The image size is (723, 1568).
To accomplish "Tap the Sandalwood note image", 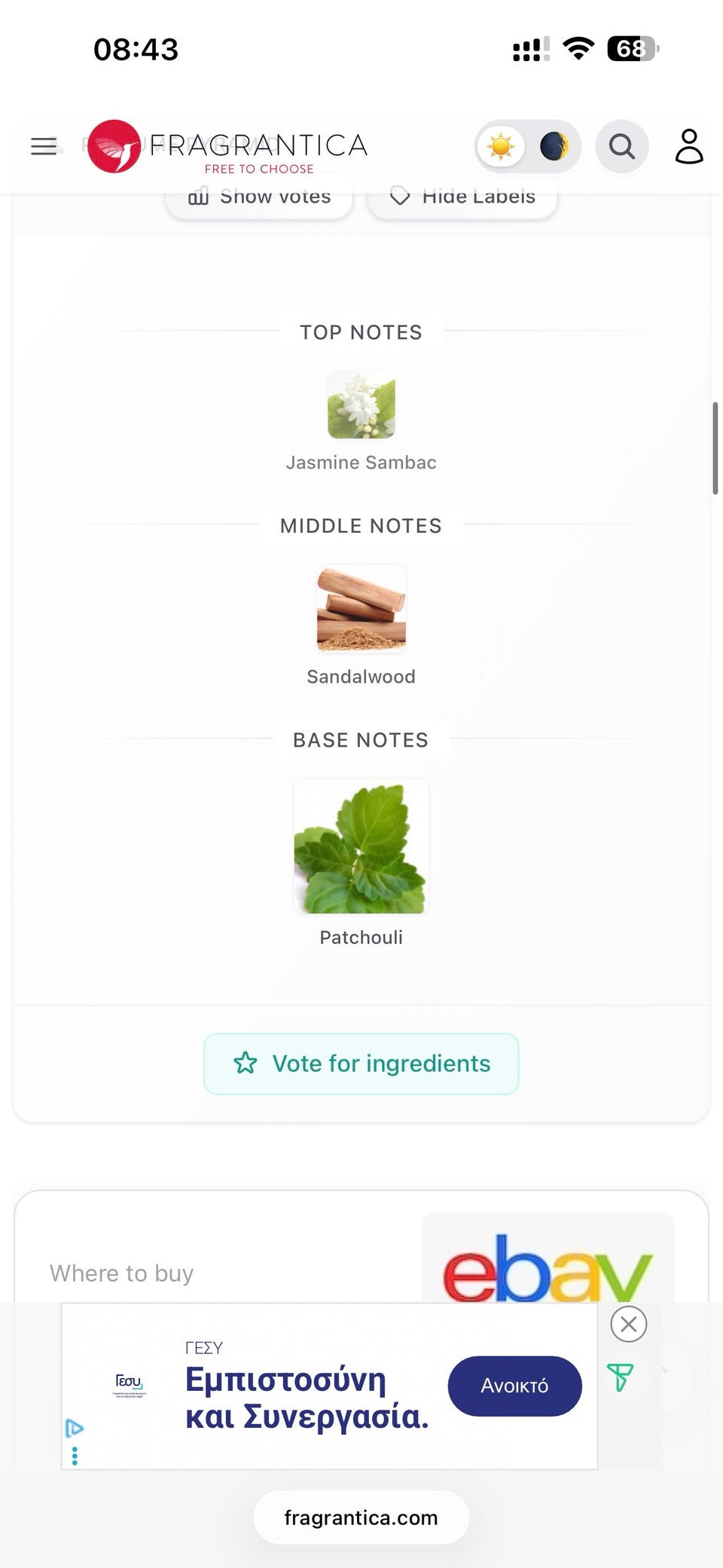I will point(361,609).
